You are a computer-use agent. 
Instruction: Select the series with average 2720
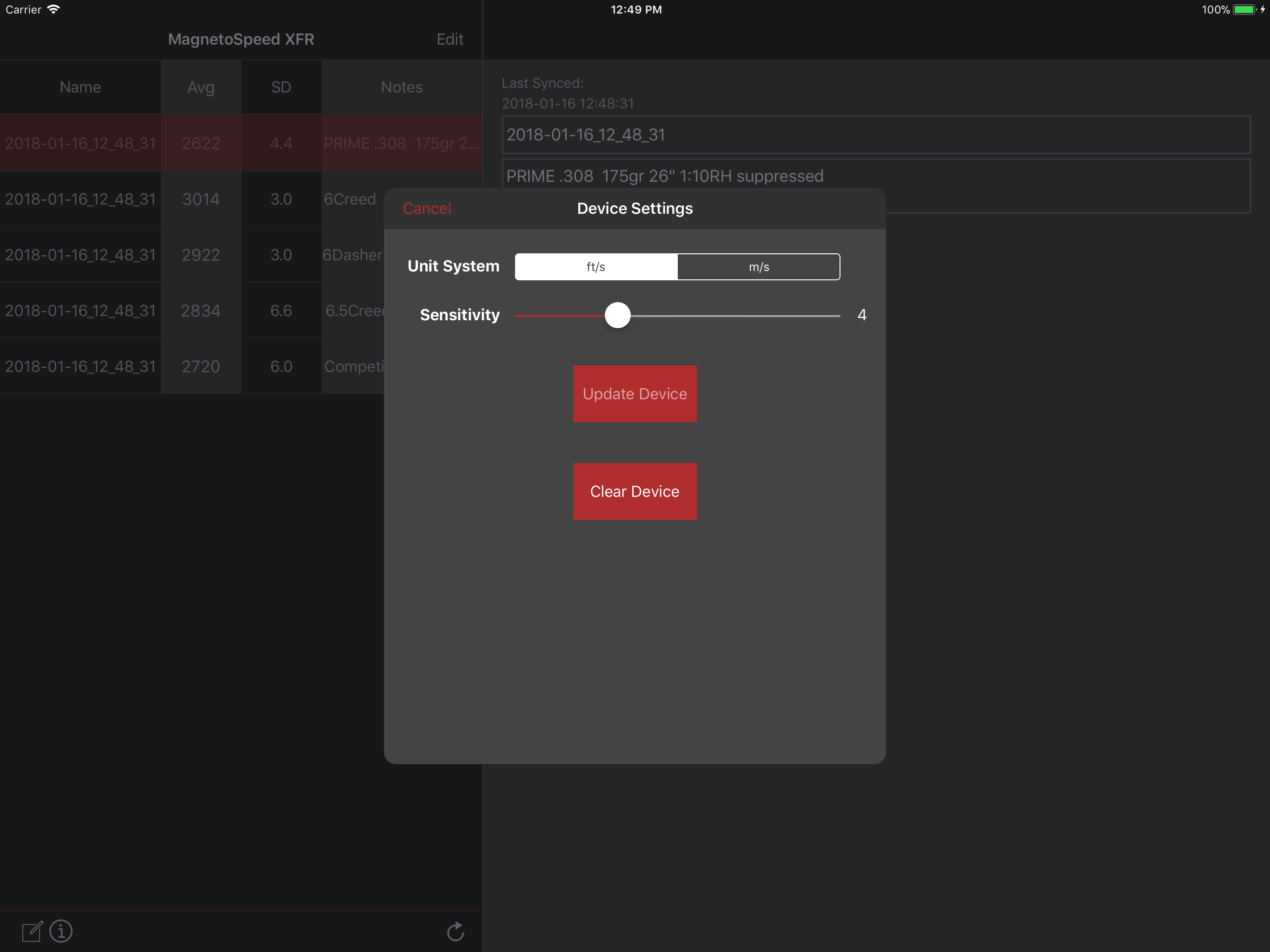coord(200,366)
